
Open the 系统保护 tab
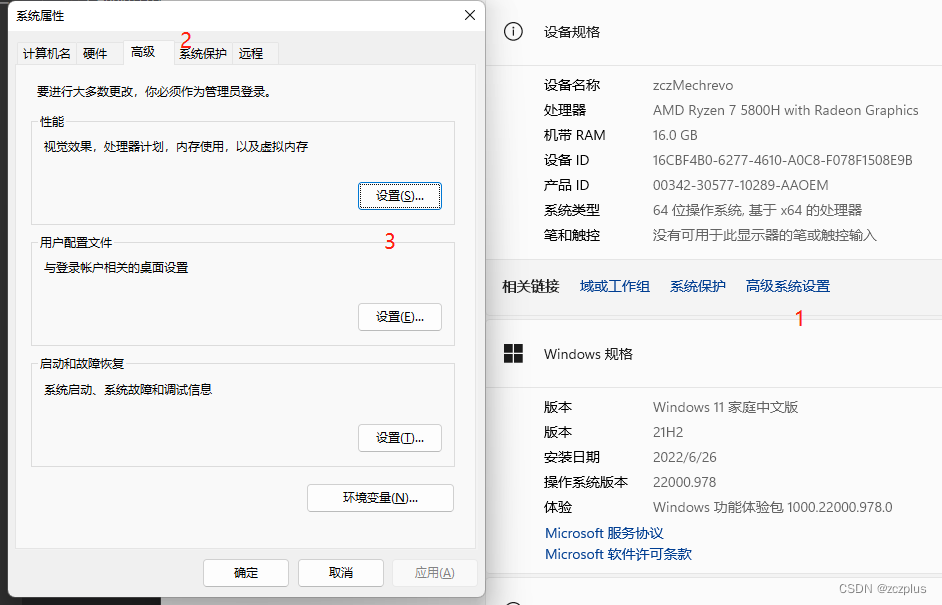pyautogui.click(x=202, y=53)
